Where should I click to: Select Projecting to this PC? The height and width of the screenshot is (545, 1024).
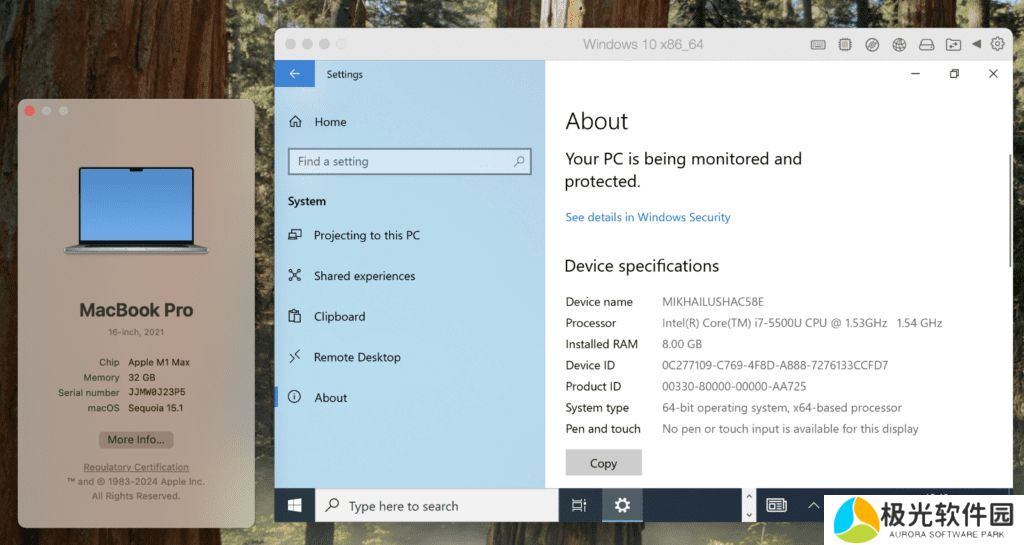(x=366, y=236)
